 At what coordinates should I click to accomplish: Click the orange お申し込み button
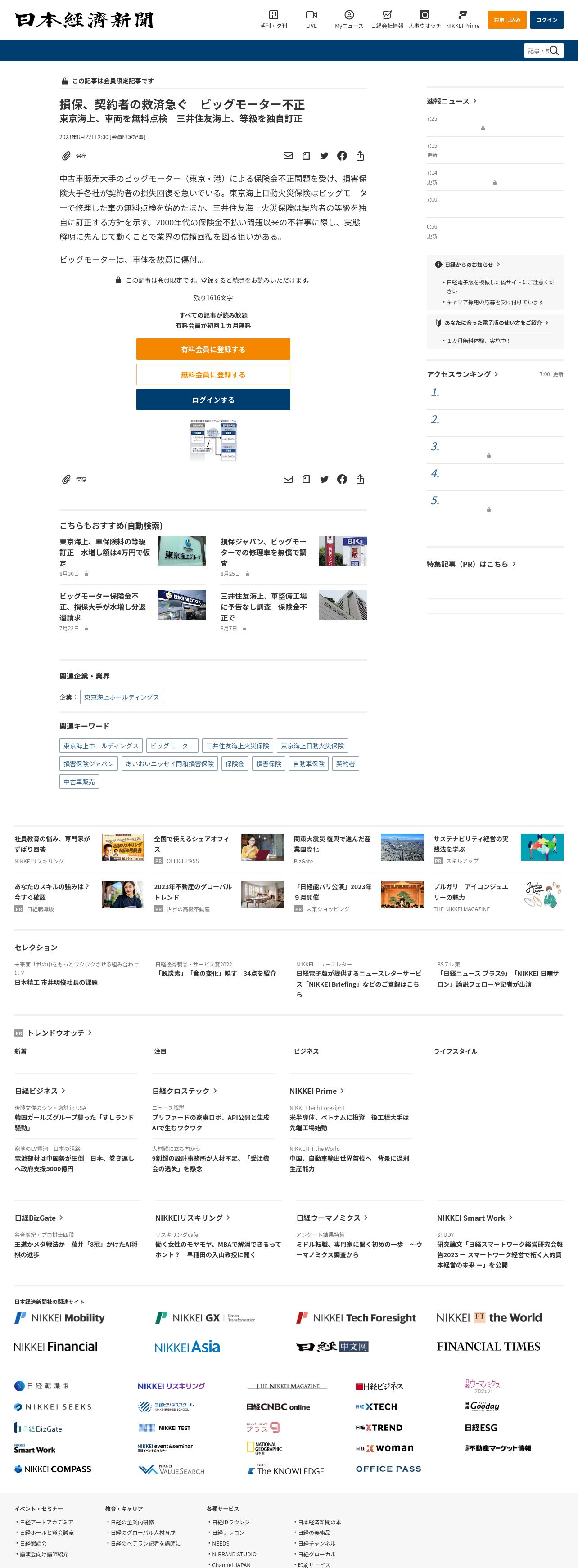[x=507, y=19]
